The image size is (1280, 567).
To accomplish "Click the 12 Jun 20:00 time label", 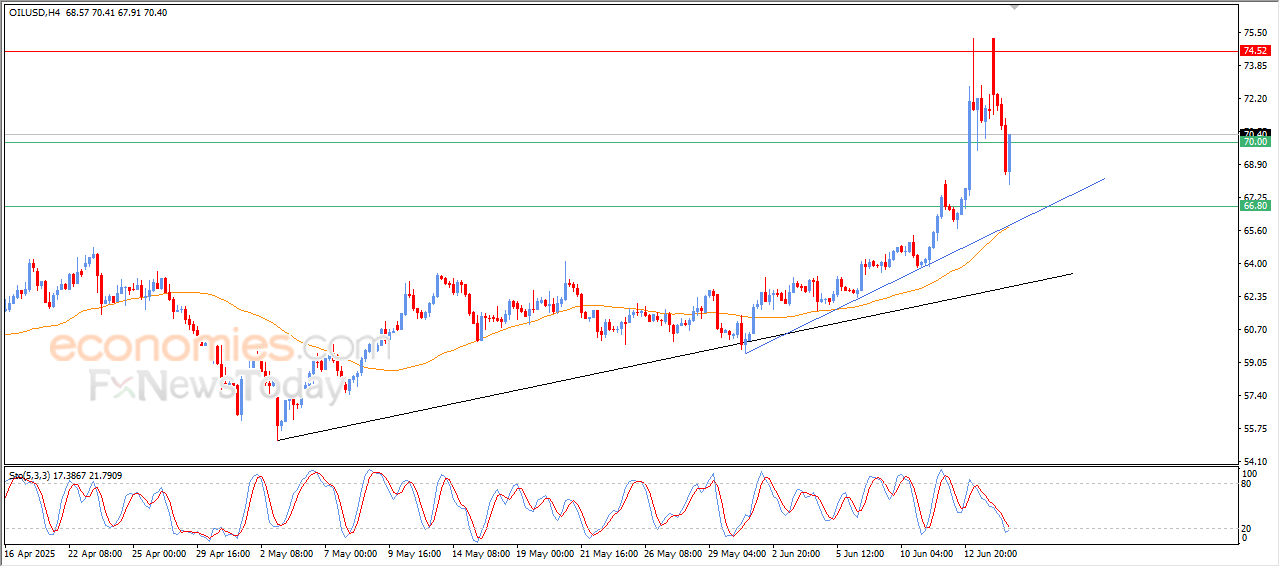I will (990, 552).
